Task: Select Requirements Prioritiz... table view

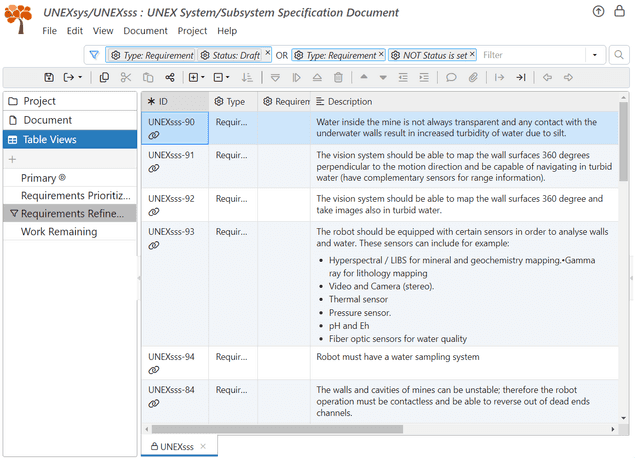Action: click(70, 196)
